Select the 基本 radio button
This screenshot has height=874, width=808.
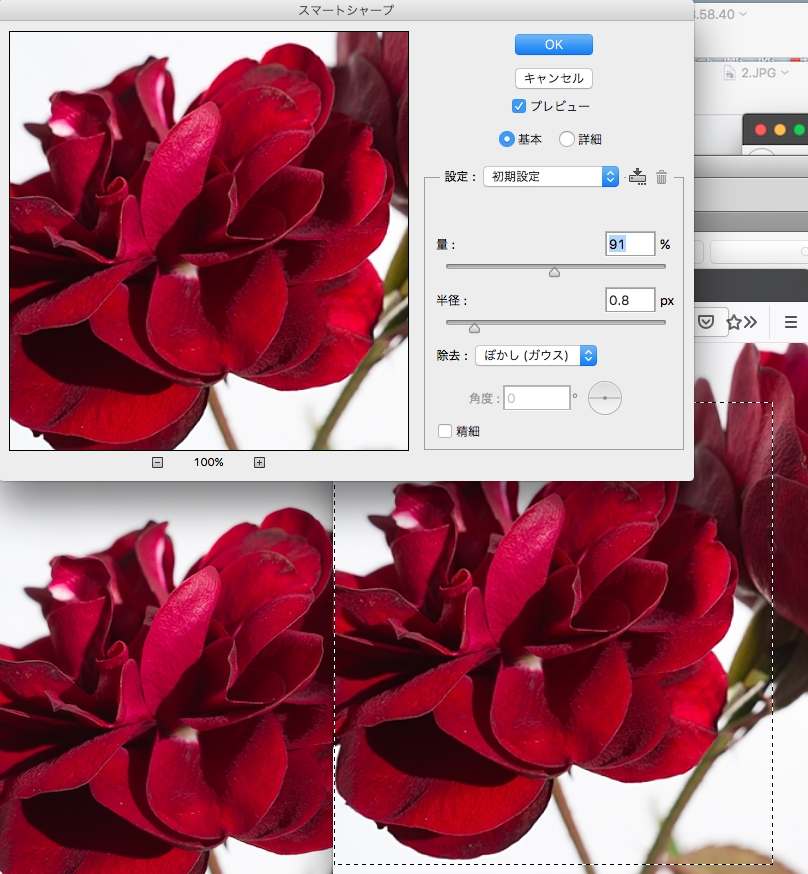tap(506, 139)
